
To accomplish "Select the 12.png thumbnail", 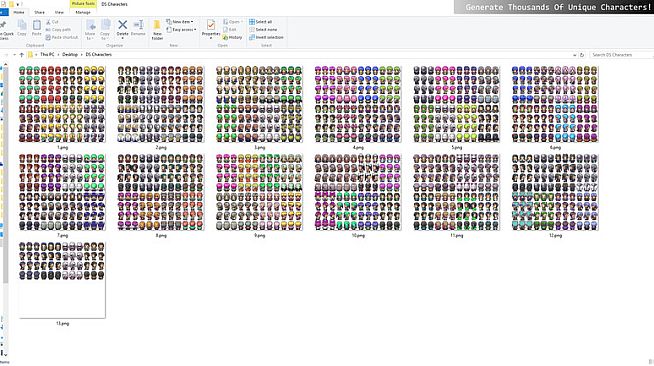I will tap(555, 192).
